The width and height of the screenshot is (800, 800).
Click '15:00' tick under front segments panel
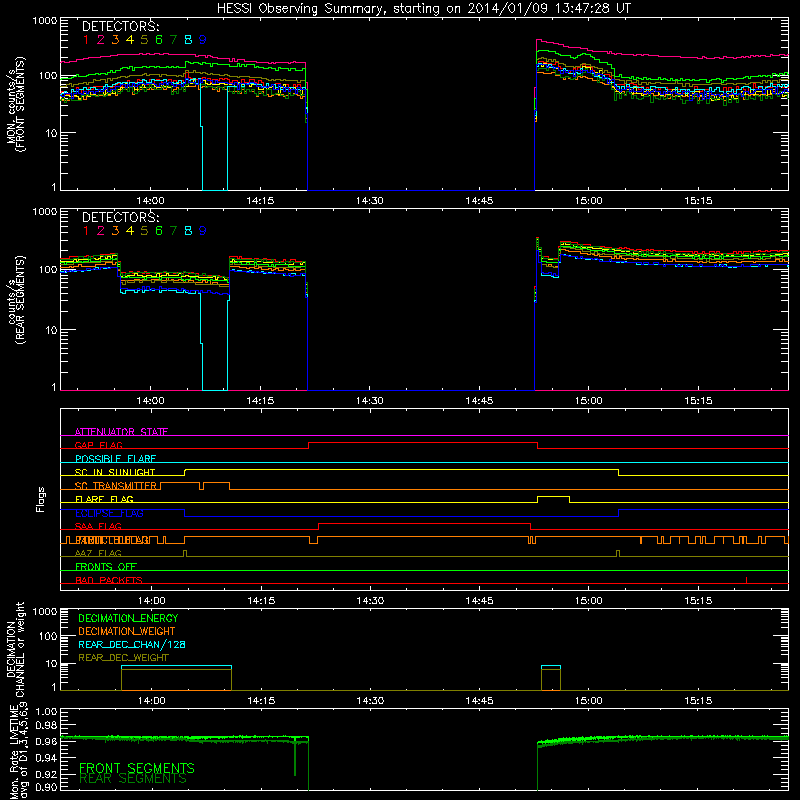pos(588,201)
